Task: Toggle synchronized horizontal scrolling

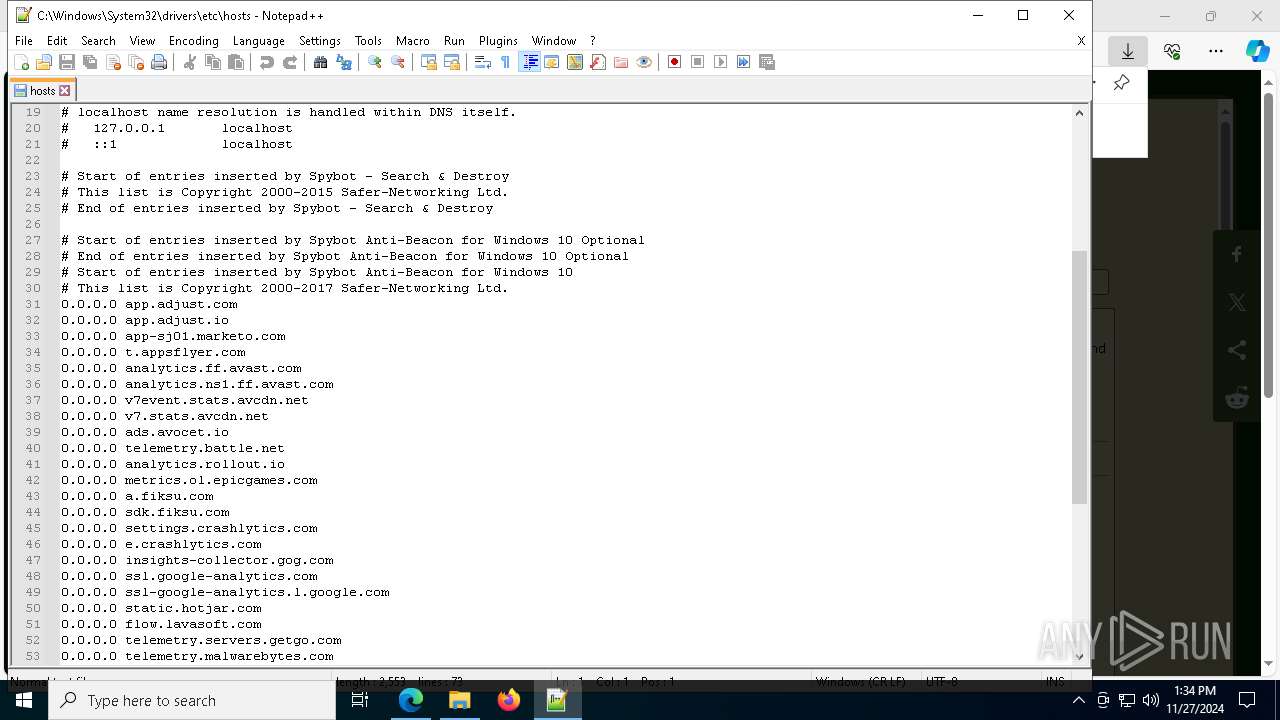Action: (452, 62)
